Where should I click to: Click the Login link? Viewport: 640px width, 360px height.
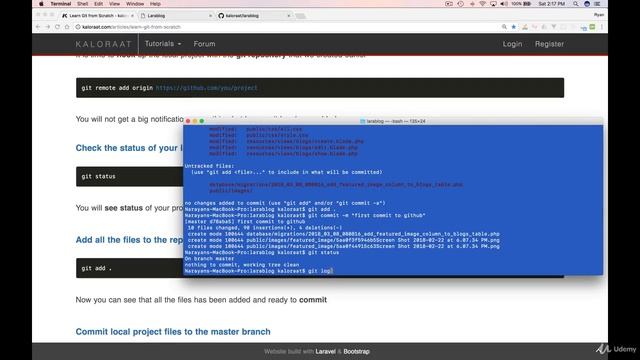tap(512, 44)
